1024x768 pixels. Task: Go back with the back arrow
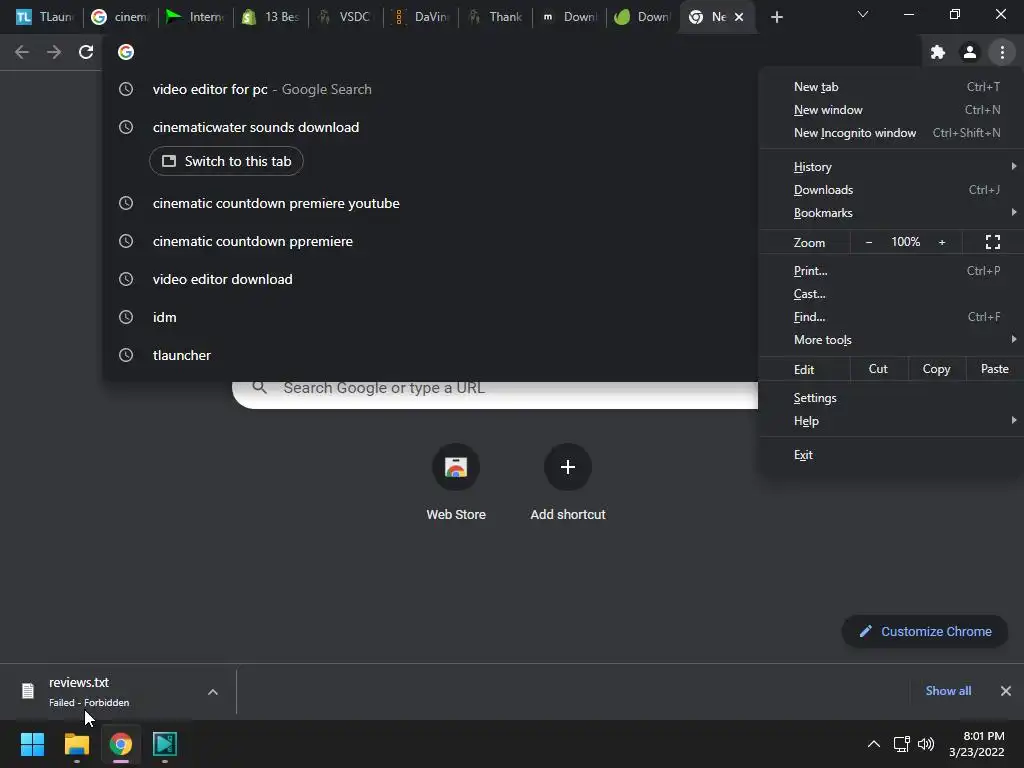(22, 52)
